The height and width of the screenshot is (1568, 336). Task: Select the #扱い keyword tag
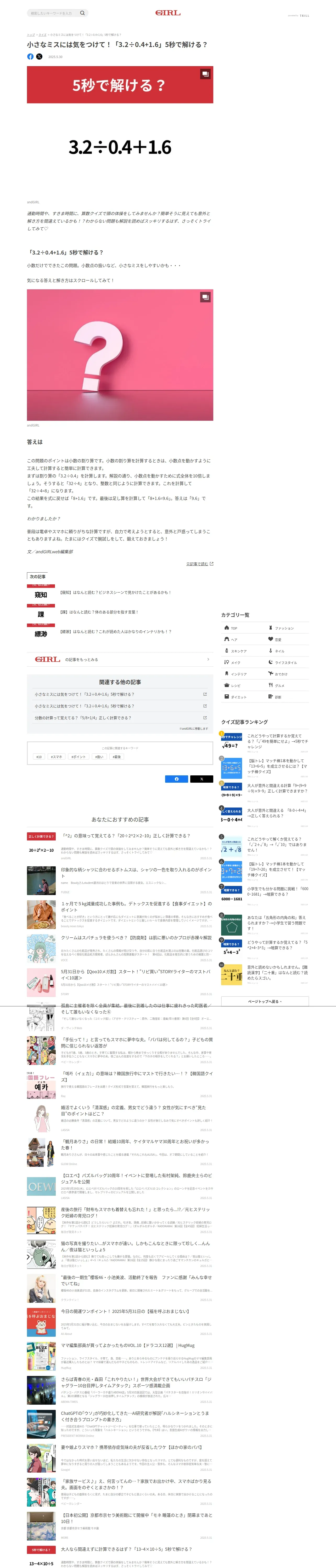point(99,757)
